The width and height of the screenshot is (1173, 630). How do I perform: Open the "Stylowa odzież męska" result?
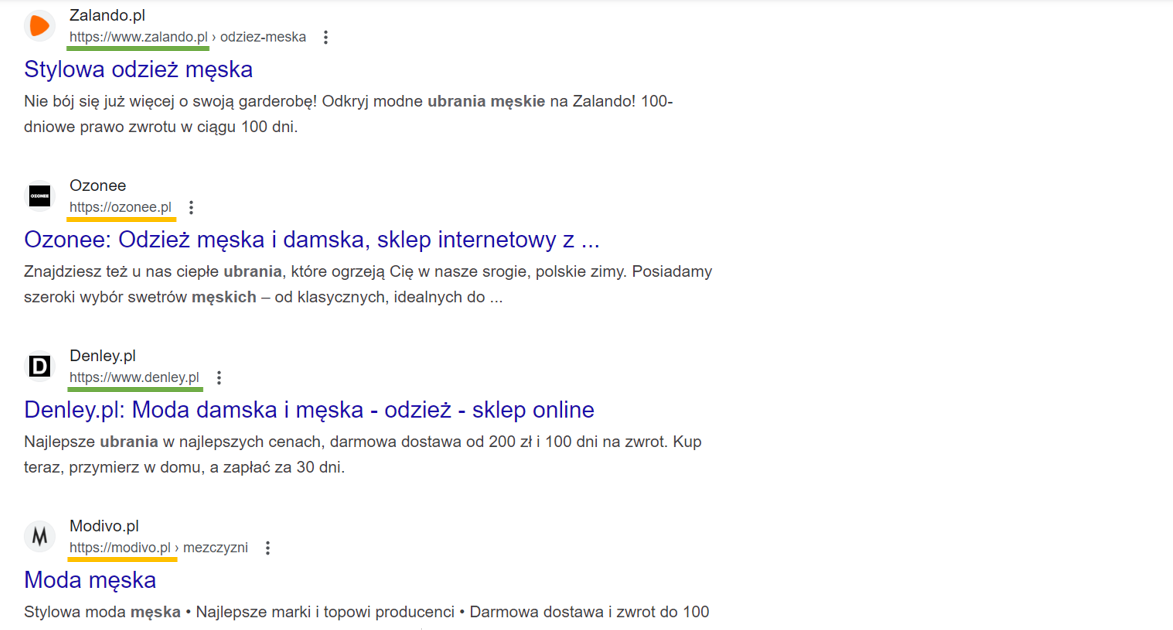tap(138, 70)
